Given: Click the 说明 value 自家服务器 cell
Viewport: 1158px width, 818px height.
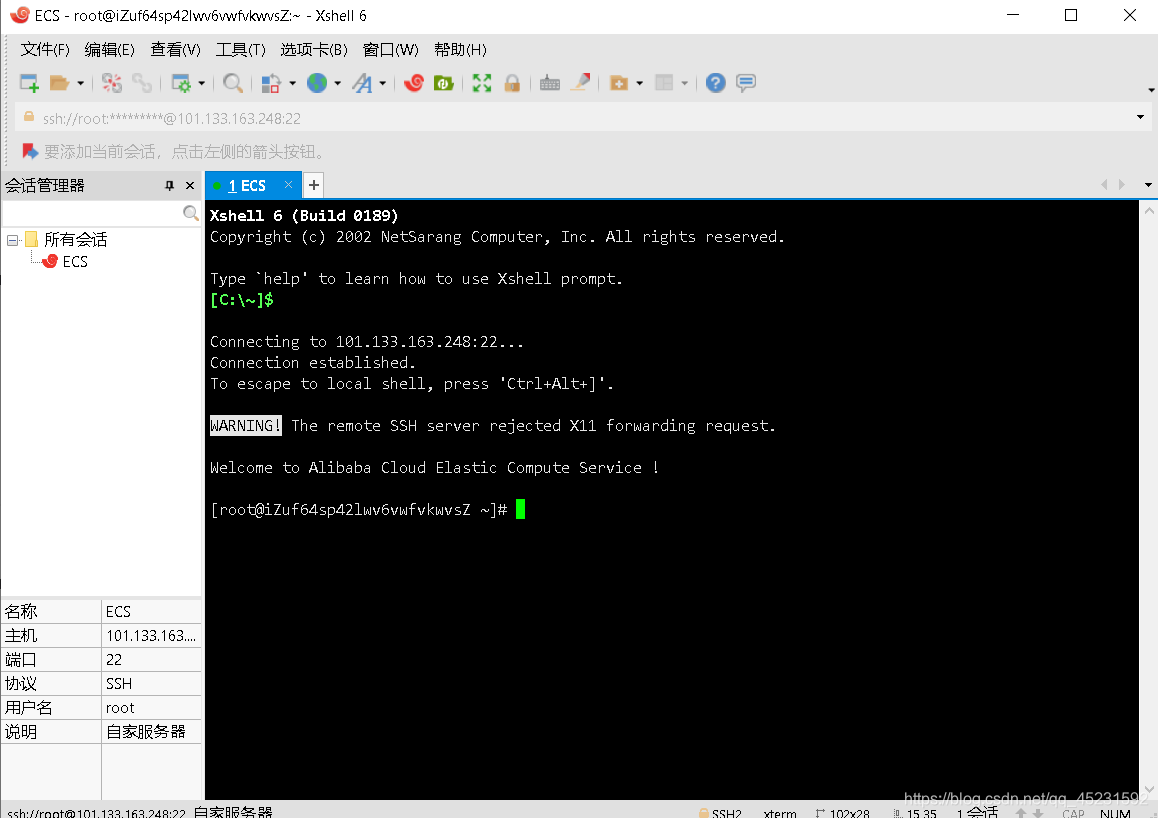Looking at the screenshot, I should (x=151, y=732).
